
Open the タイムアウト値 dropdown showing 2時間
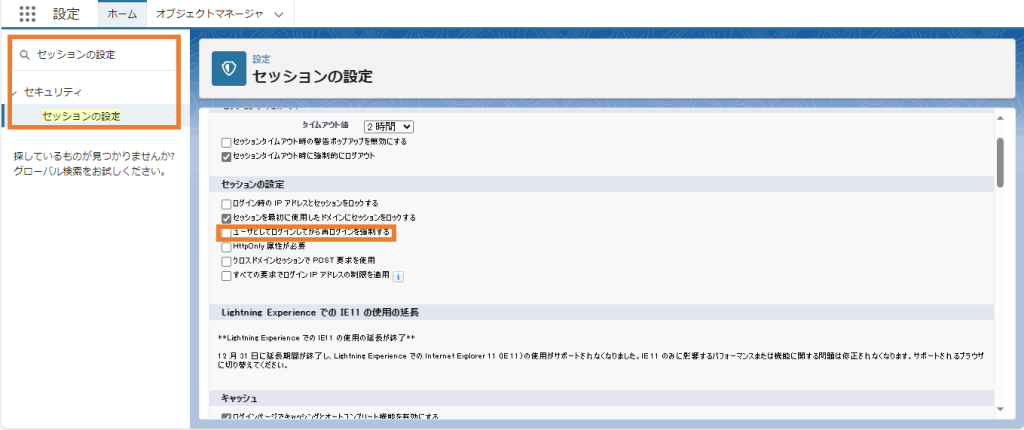point(389,126)
